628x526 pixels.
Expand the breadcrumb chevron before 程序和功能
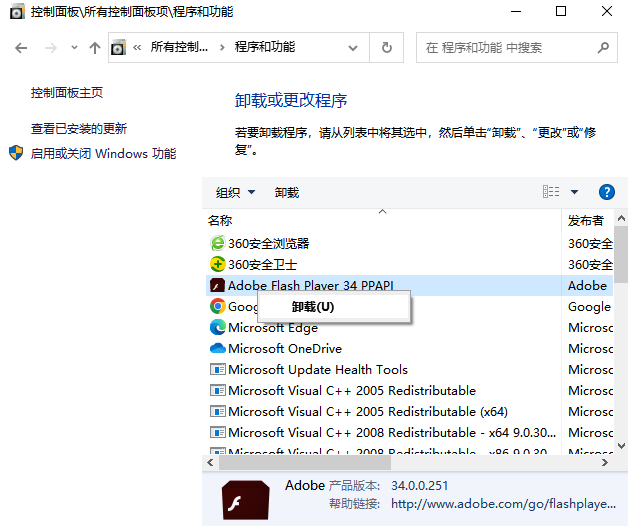pyautogui.click(x=222, y=48)
